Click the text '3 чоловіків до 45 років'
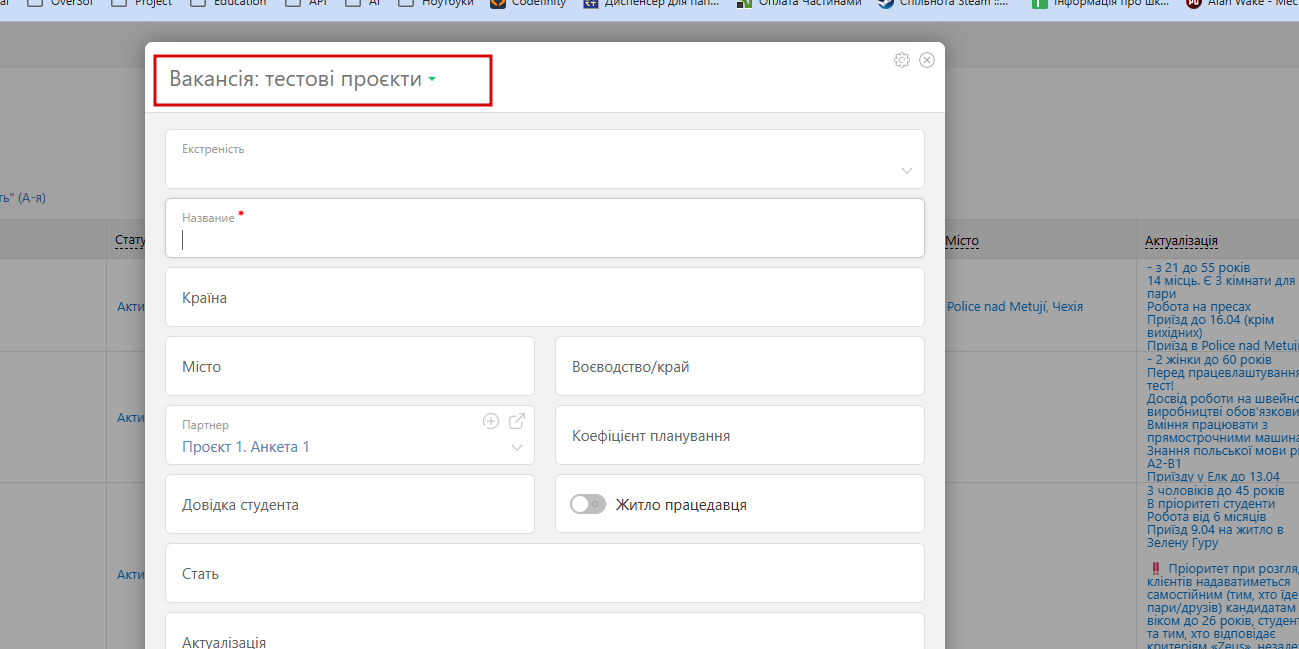This screenshot has height=649, width=1299. (1216, 491)
